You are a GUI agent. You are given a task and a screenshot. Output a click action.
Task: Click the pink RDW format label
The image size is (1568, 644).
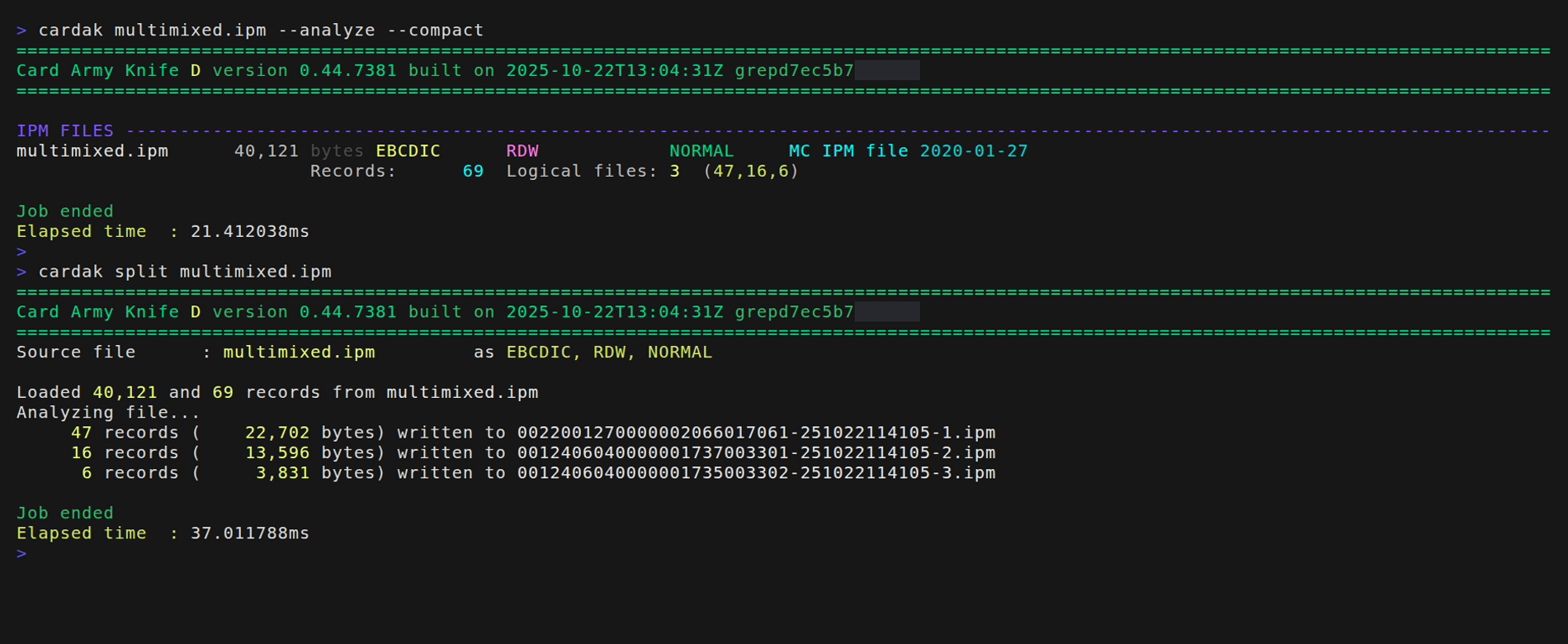pyautogui.click(x=522, y=151)
